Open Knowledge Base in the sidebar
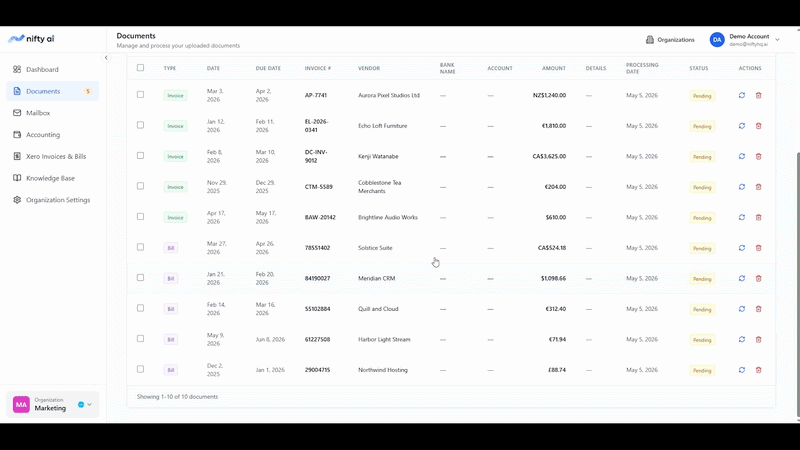This screenshot has width=800, height=450. tap(53, 178)
